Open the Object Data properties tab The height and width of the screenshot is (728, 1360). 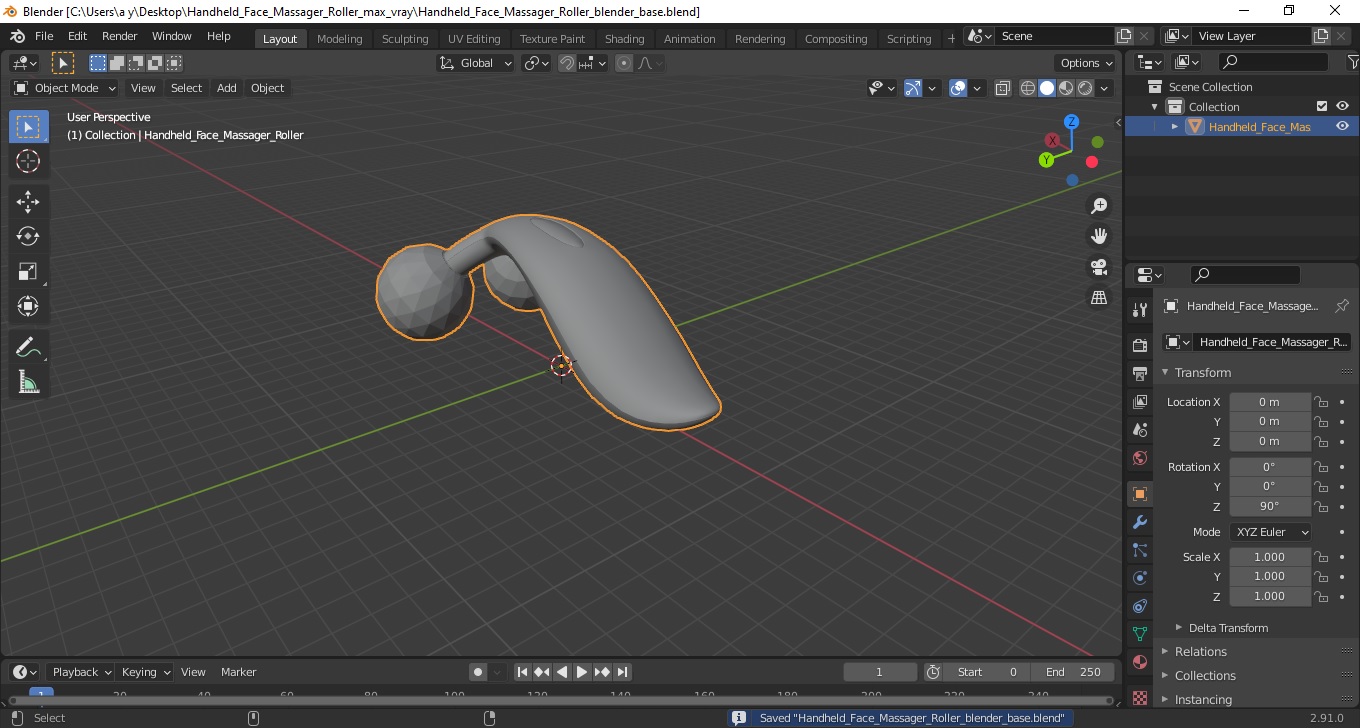click(x=1139, y=634)
